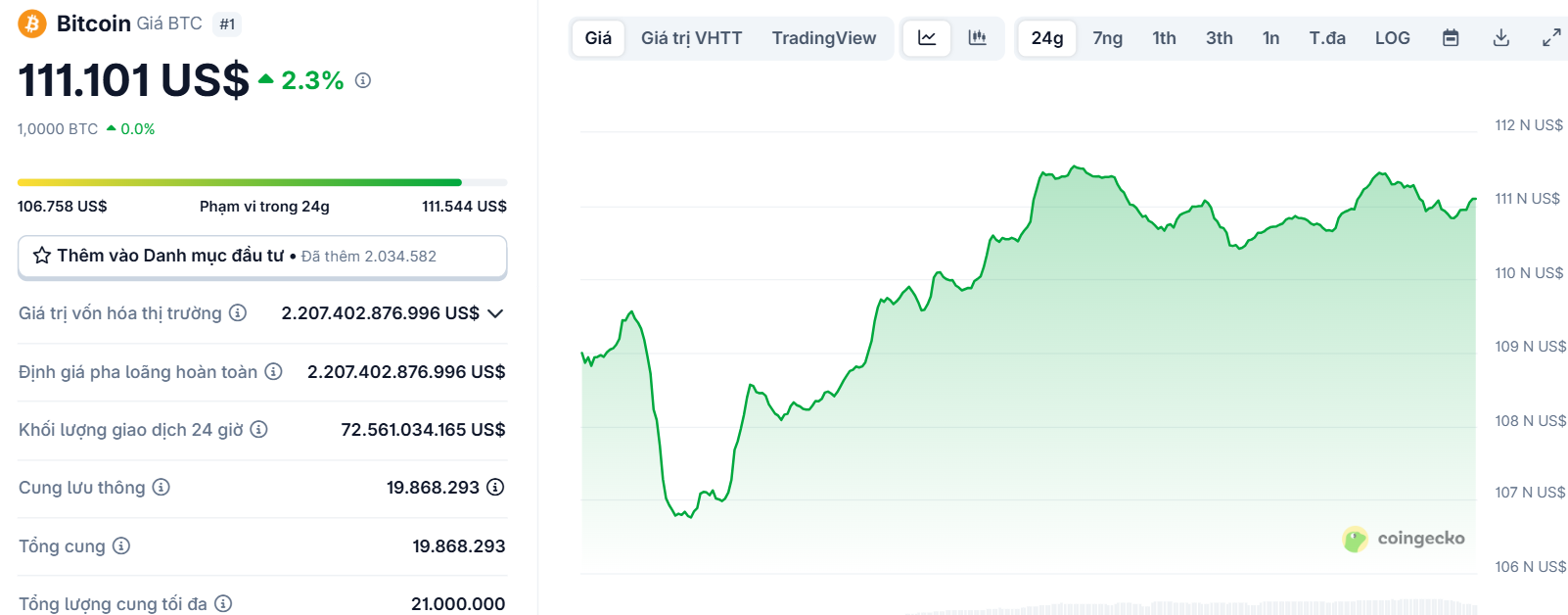
Task: Expand chart to fullscreen
Action: (x=1551, y=38)
